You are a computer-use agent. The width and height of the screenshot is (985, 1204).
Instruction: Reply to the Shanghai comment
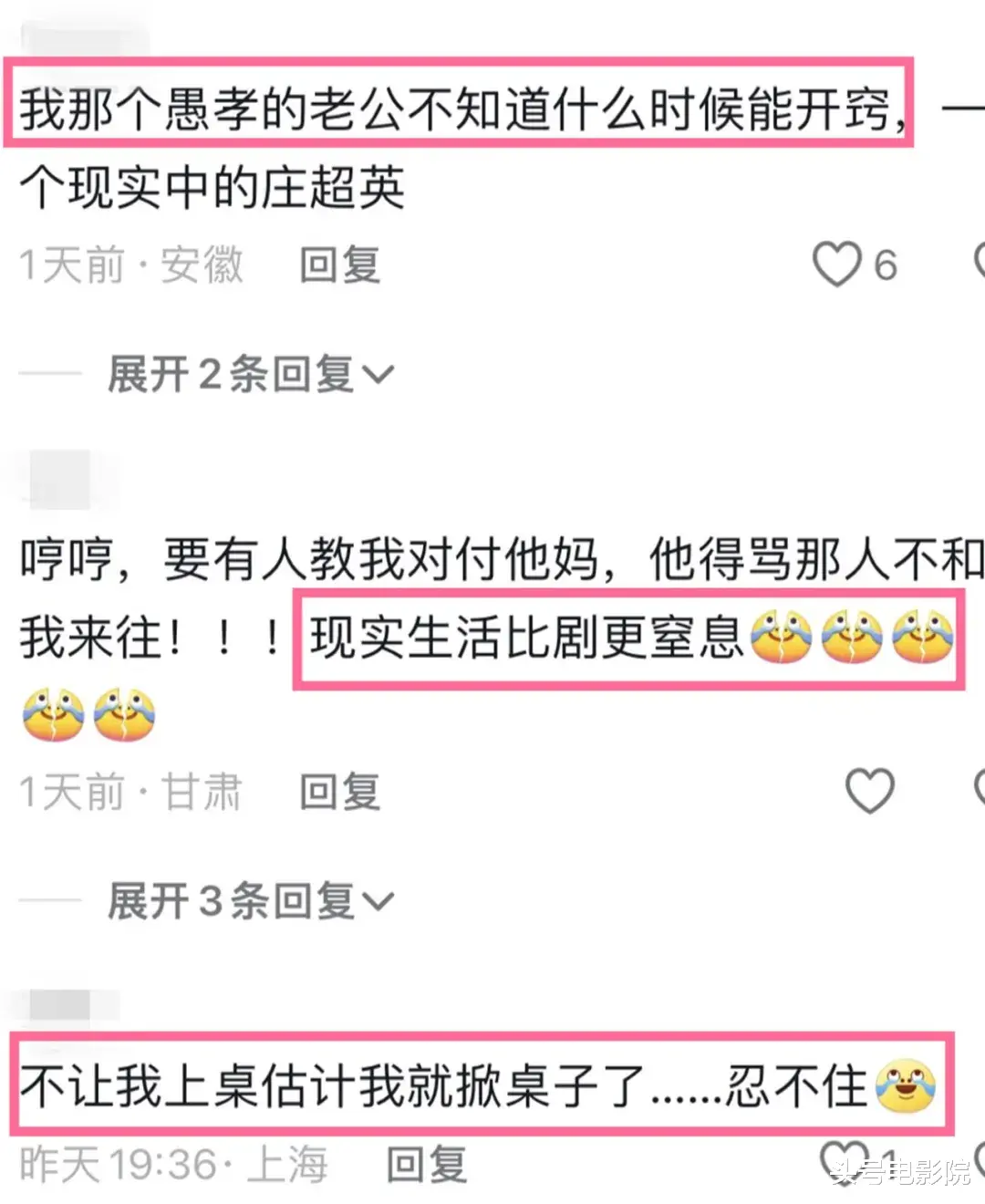tap(426, 1165)
